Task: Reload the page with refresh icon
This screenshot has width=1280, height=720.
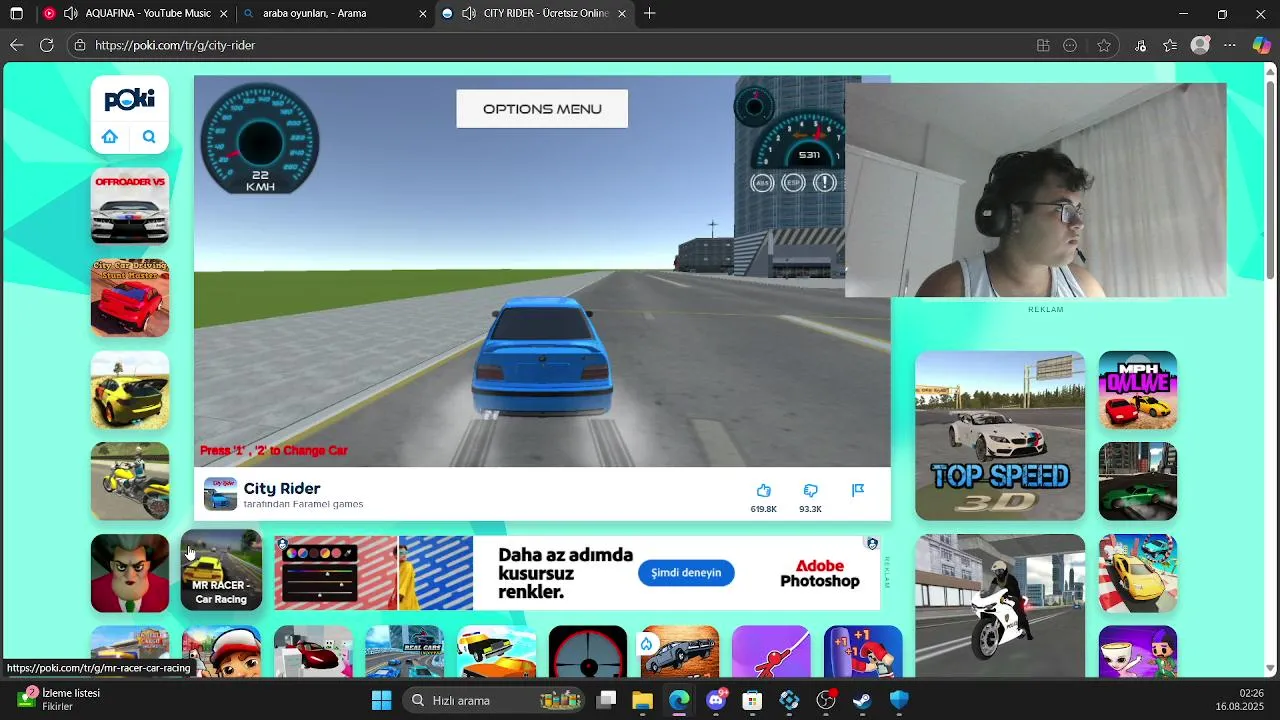Action: (47, 45)
